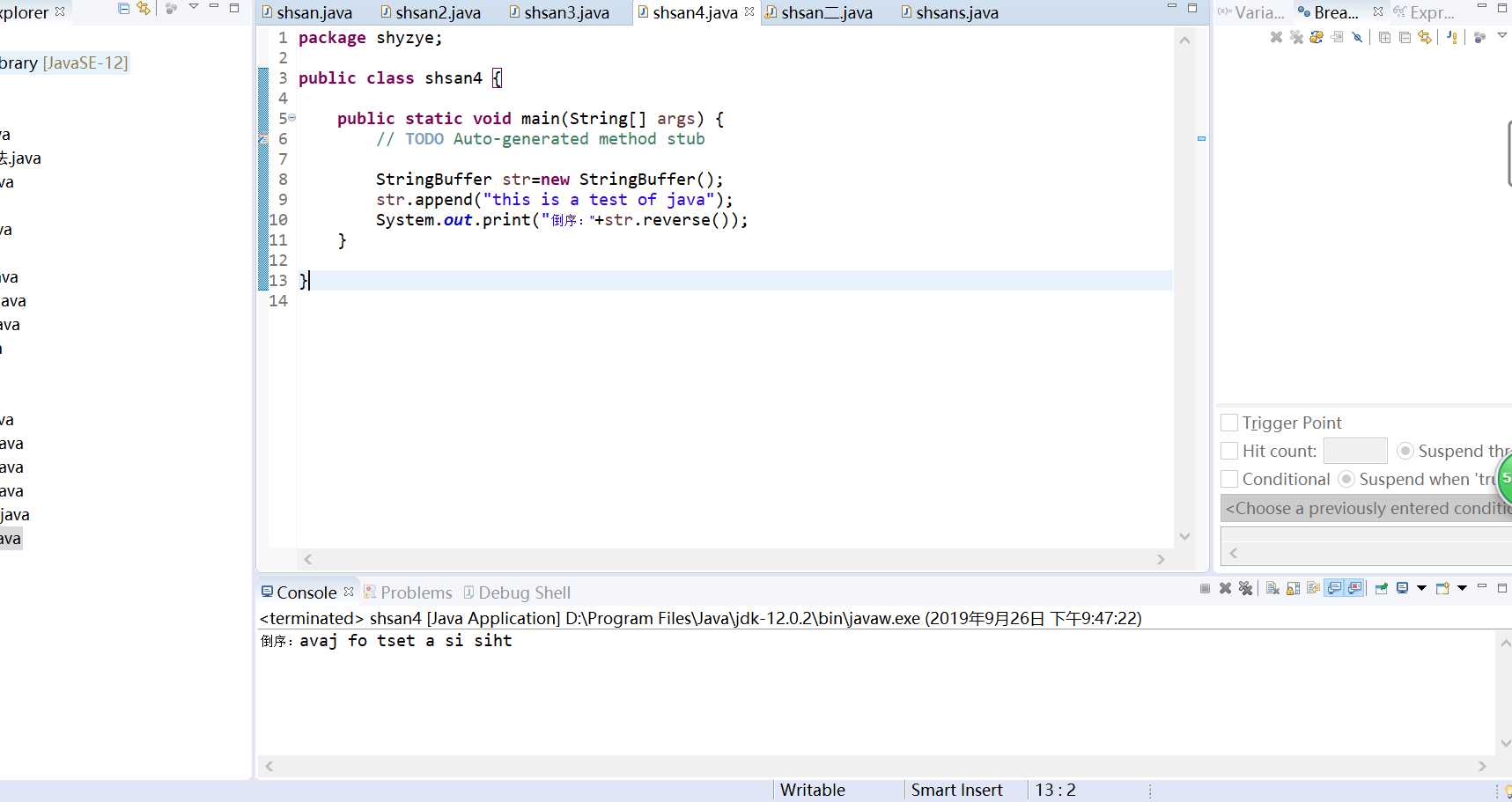Switch to the Problems tab
The image size is (1512, 802).
pos(408,592)
